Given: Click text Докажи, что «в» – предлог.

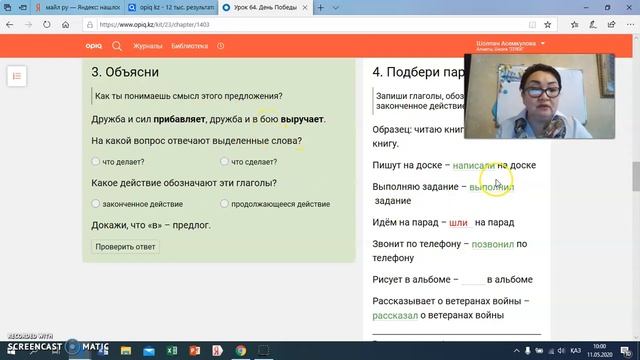Looking at the screenshot, I should 151,225.
